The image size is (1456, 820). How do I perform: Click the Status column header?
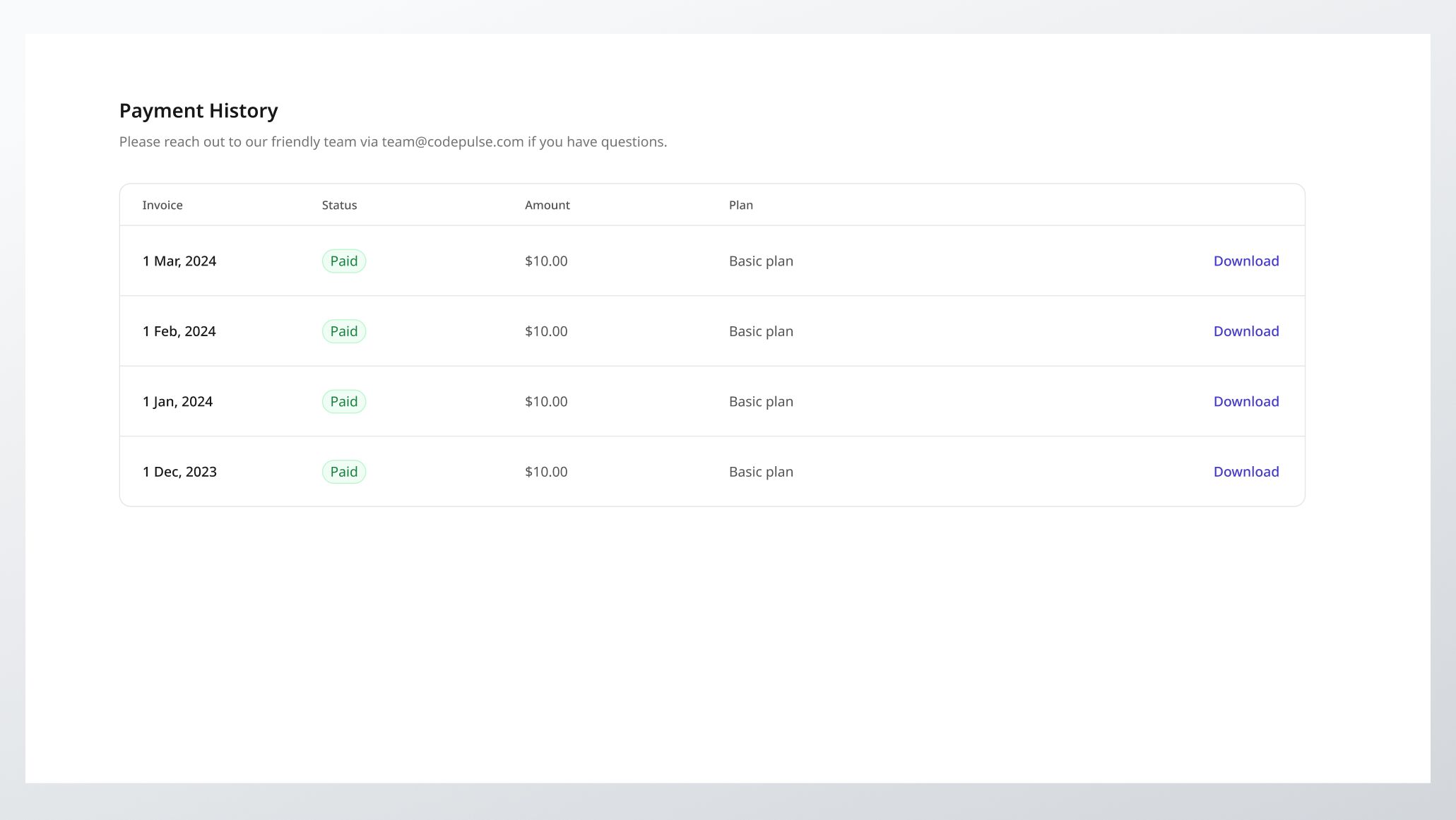(339, 205)
